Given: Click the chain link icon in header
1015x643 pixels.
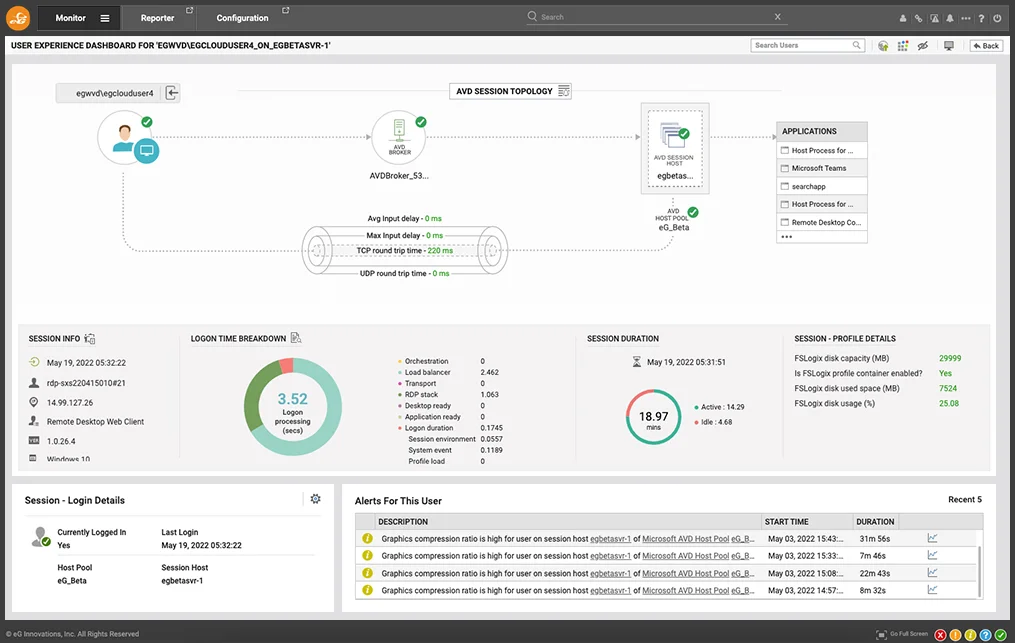Looking at the screenshot, I should tap(918, 19).
